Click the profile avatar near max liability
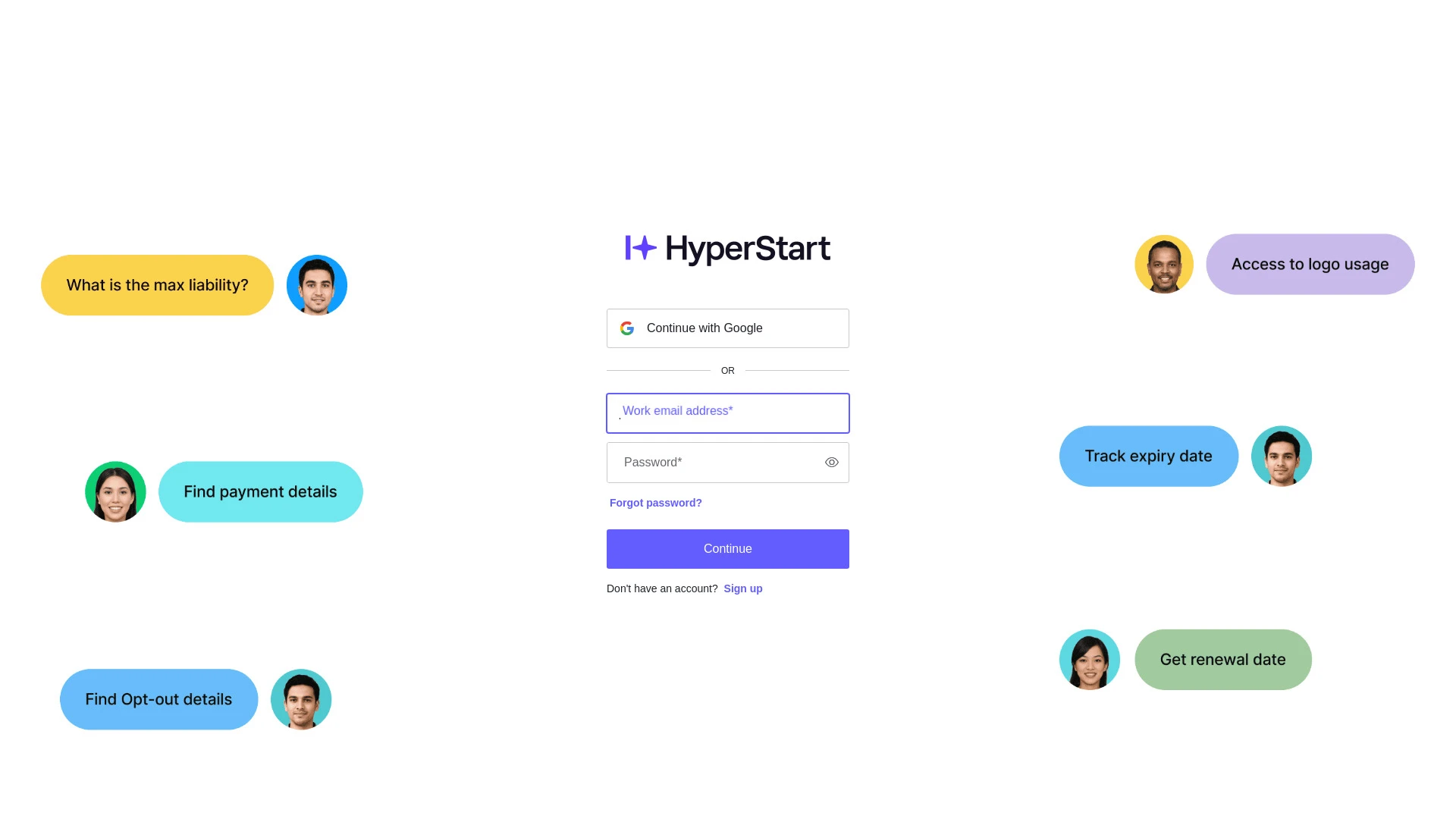Viewport: 1456px width, 819px height. click(316, 285)
